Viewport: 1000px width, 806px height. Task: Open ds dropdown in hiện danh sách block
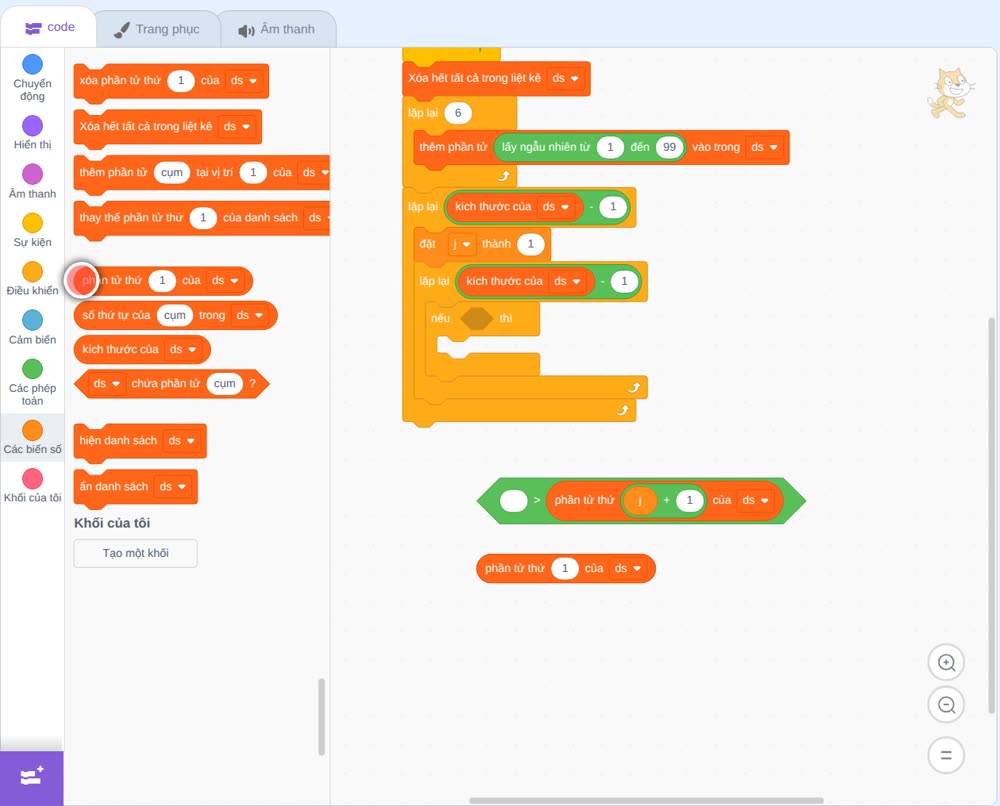pyautogui.click(x=181, y=441)
